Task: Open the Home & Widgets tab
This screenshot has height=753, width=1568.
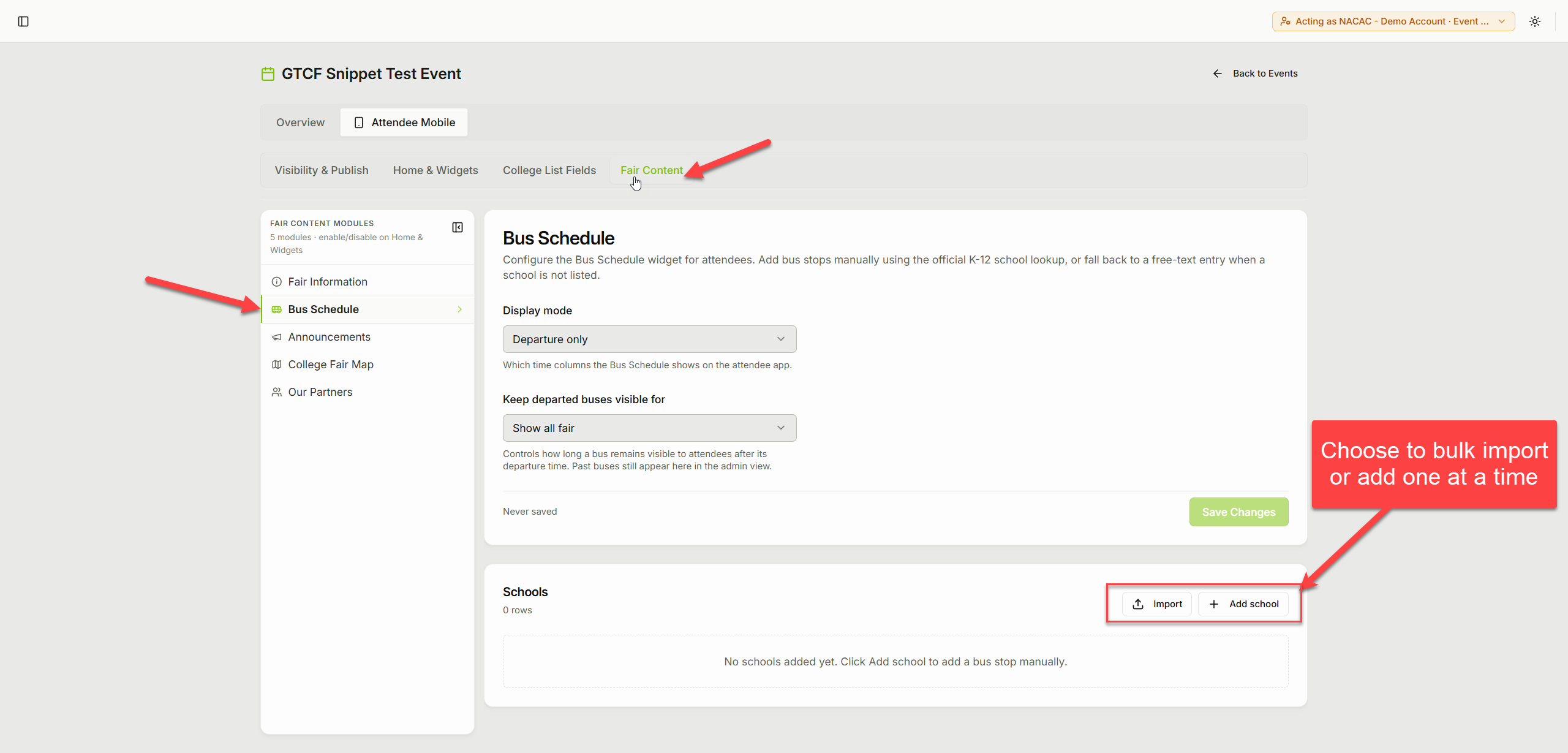Action: pos(435,170)
